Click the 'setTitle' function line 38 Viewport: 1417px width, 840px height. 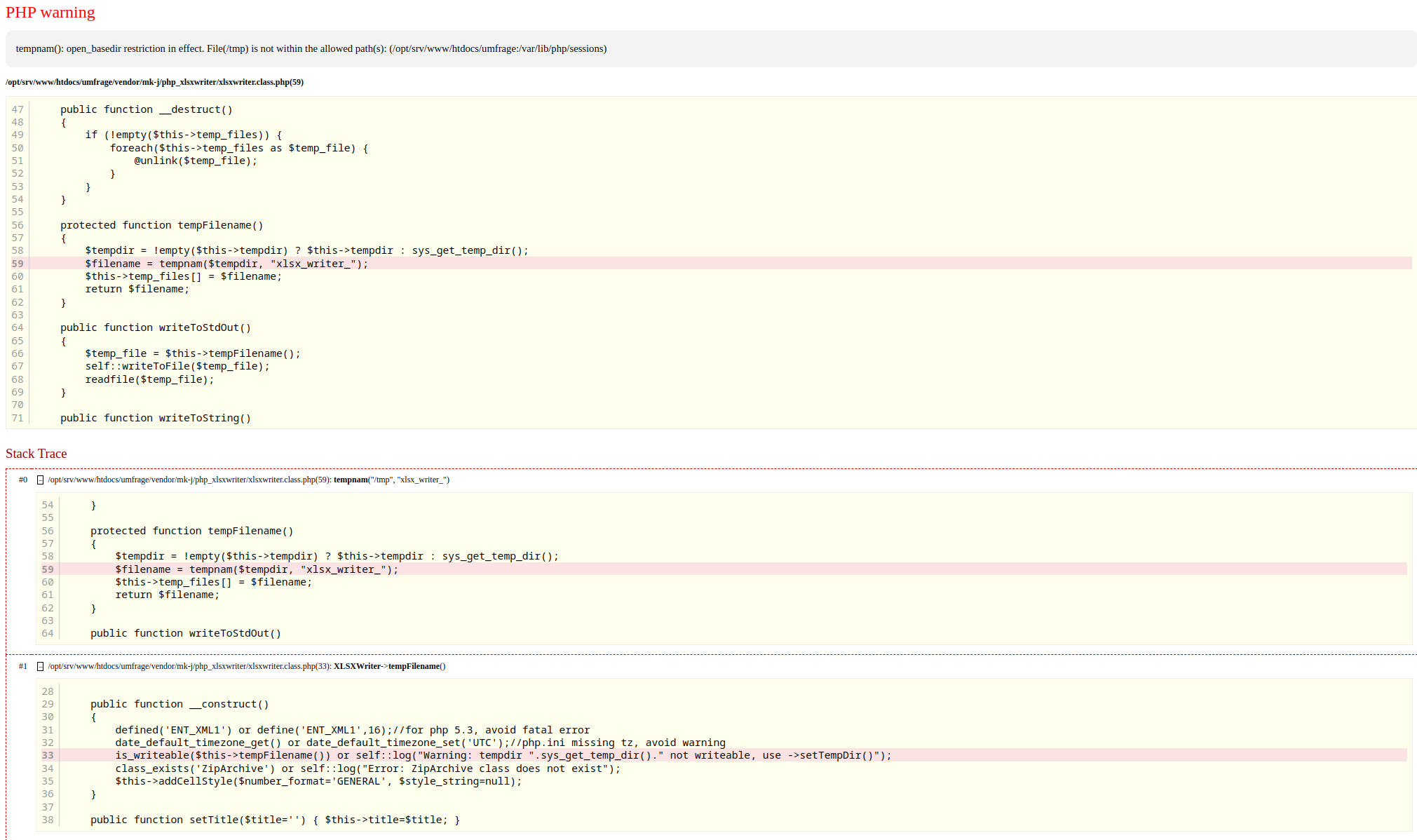[x=275, y=820]
